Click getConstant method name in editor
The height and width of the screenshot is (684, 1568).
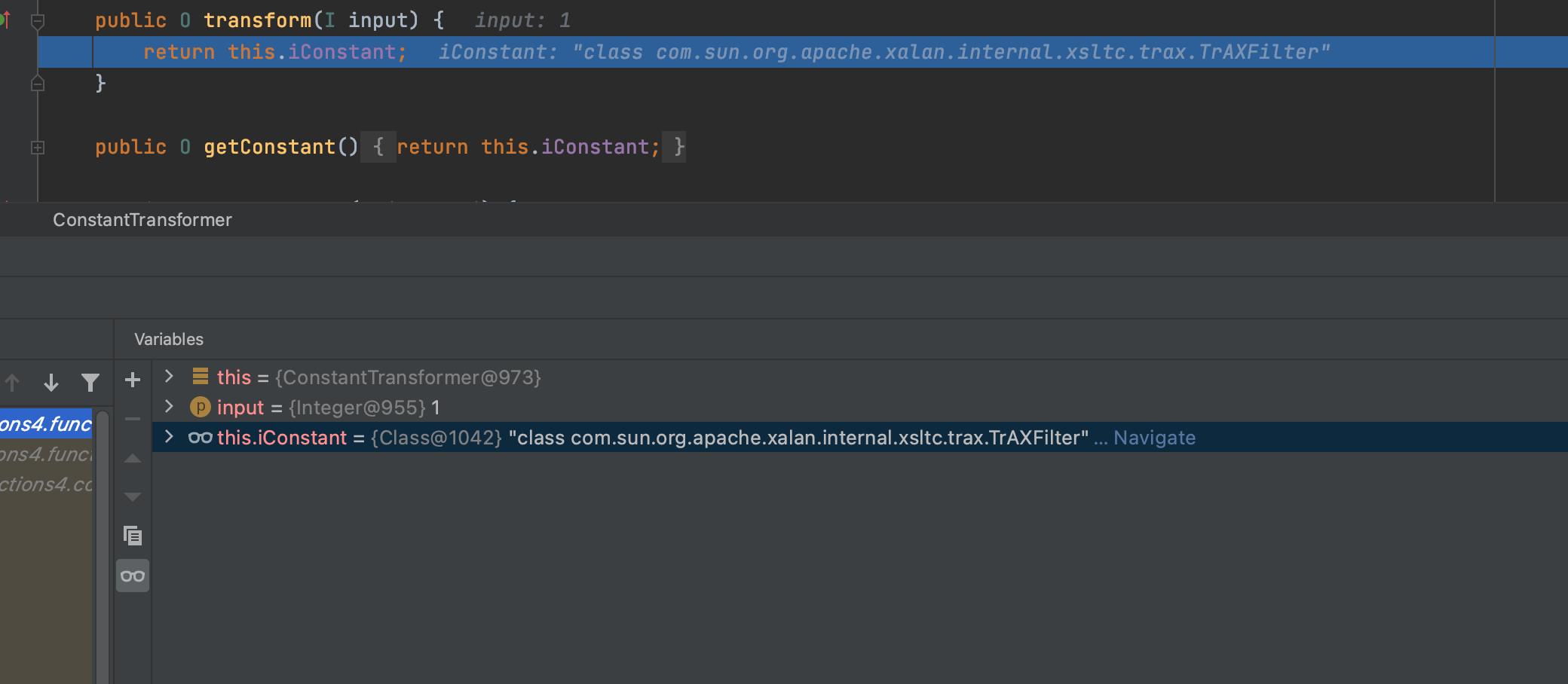[x=270, y=147]
